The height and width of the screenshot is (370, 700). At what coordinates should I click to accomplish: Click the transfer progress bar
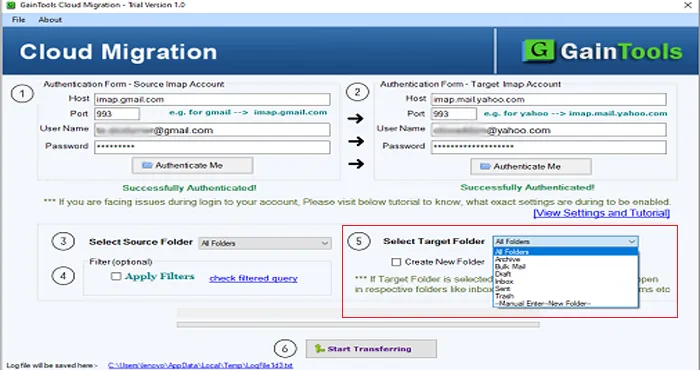358,325
